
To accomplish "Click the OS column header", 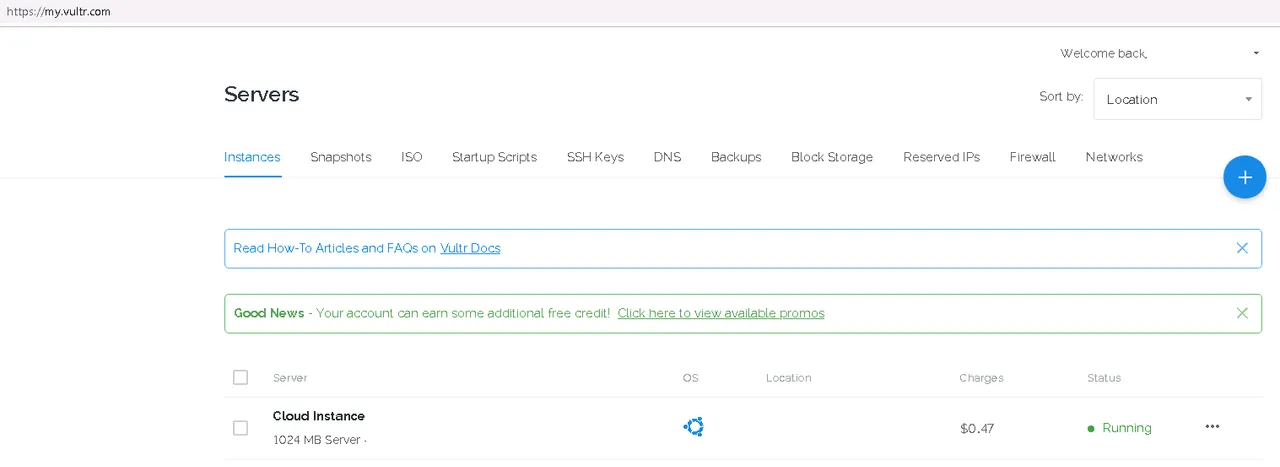I will [690, 378].
